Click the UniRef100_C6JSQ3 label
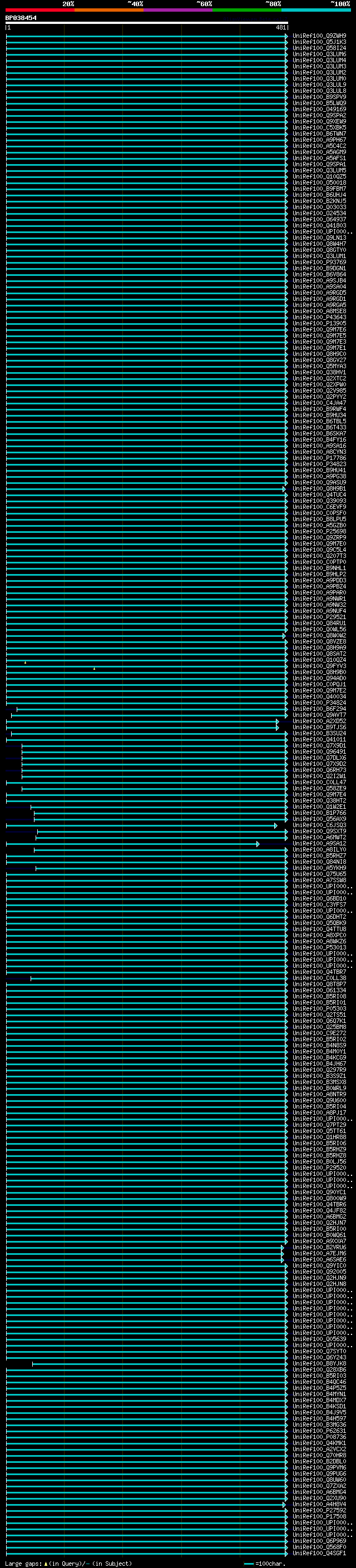356x1568 pixels. click(319, 825)
